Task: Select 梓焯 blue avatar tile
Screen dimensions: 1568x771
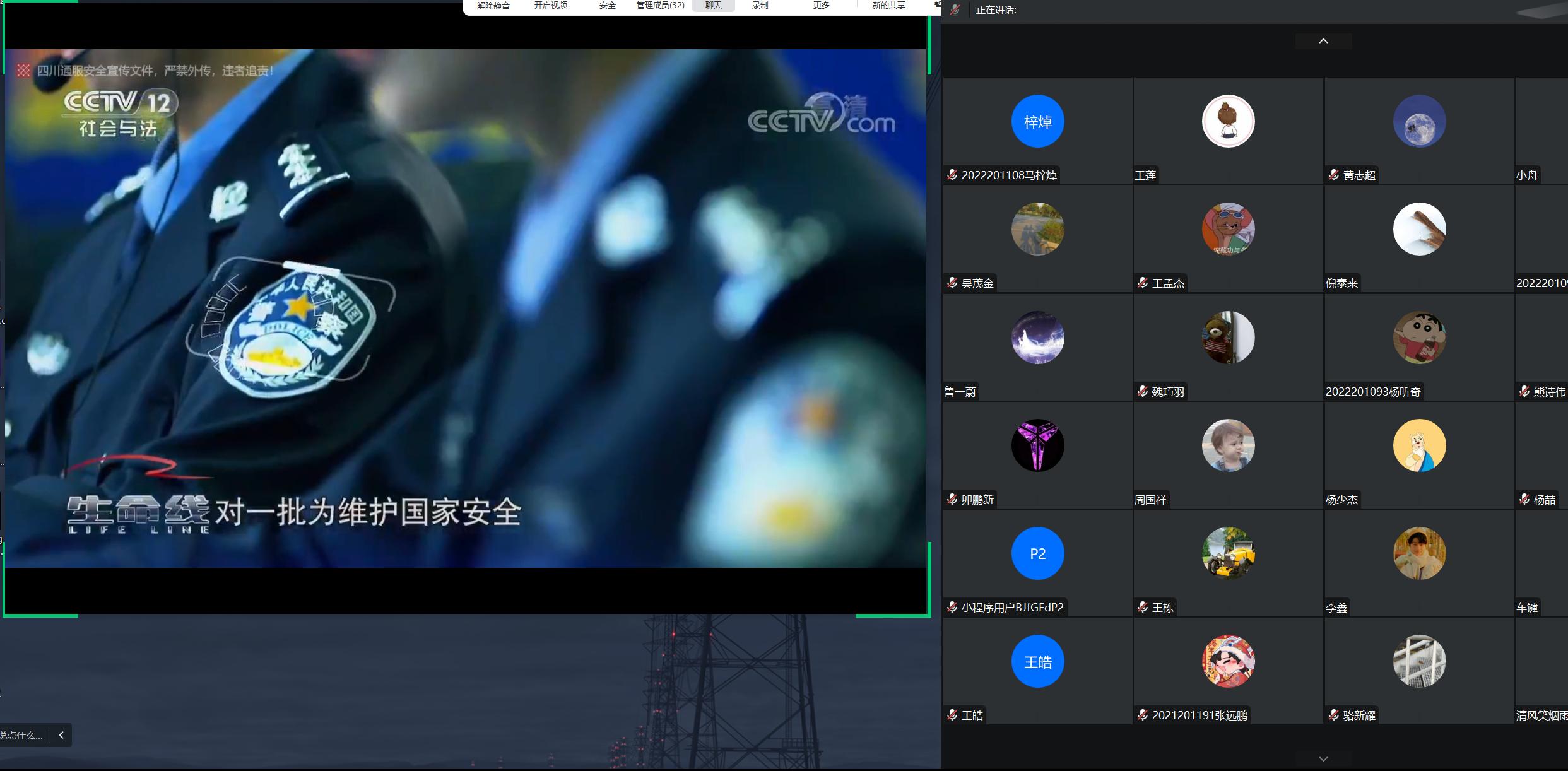Action: tap(1037, 121)
